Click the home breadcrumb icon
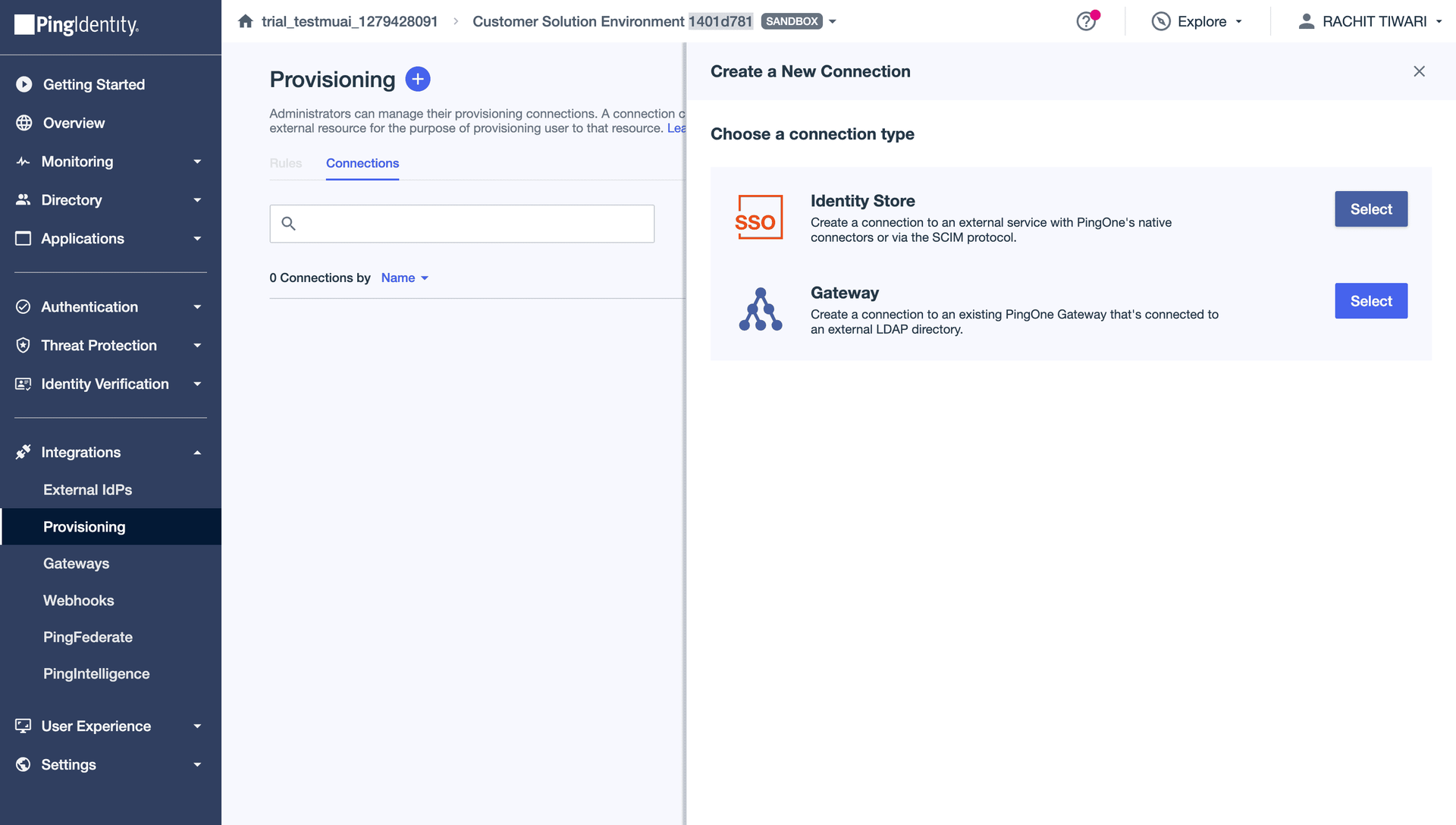 point(245,20)
